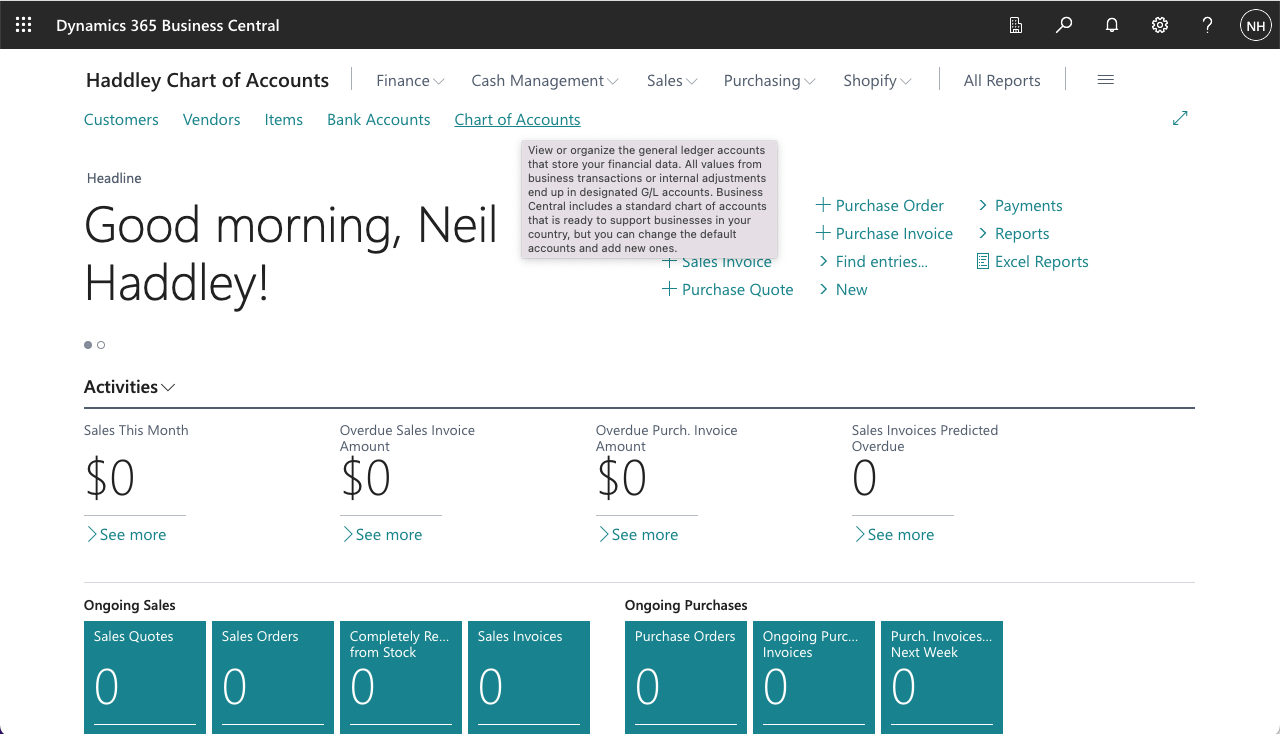
Task: Click the help question mark icon
Action: tap(1208, 25)
